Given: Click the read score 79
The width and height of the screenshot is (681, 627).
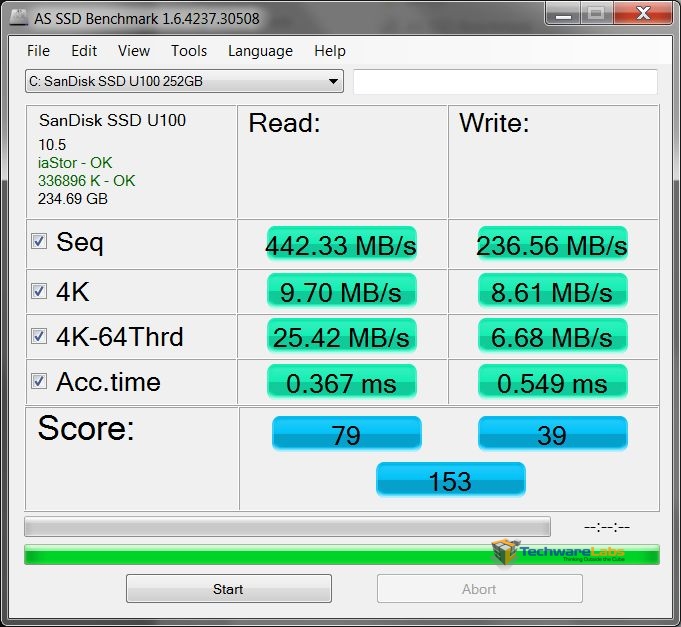Looking at the screenshot, I should coord(347,433).
